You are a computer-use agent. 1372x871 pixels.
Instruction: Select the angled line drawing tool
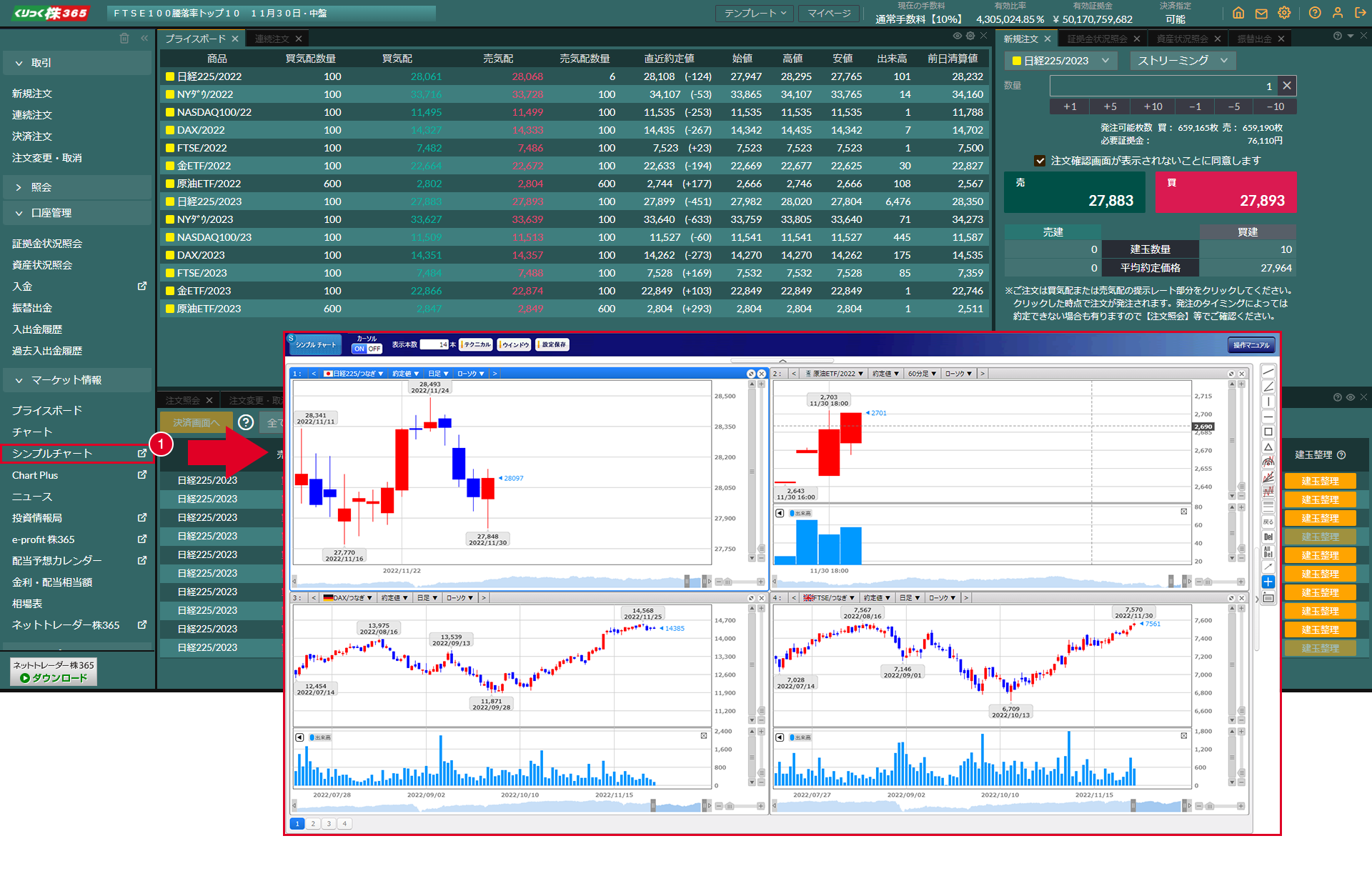coord(1268,387)
